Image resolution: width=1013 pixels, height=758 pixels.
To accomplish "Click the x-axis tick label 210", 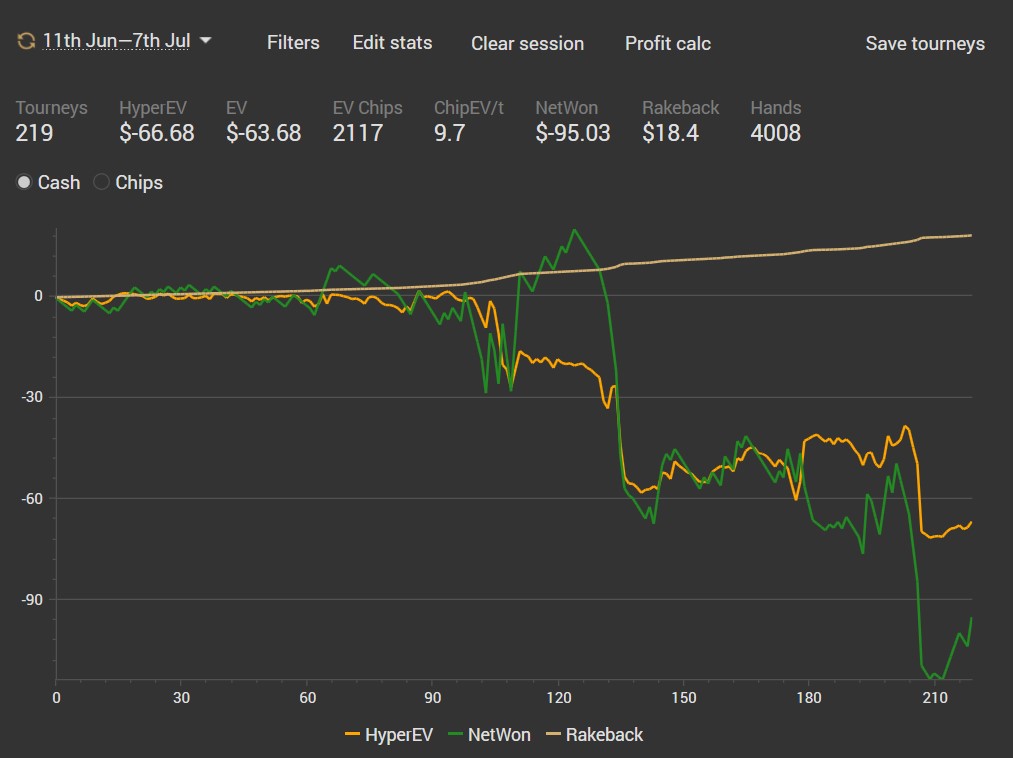I will point(935,698).
